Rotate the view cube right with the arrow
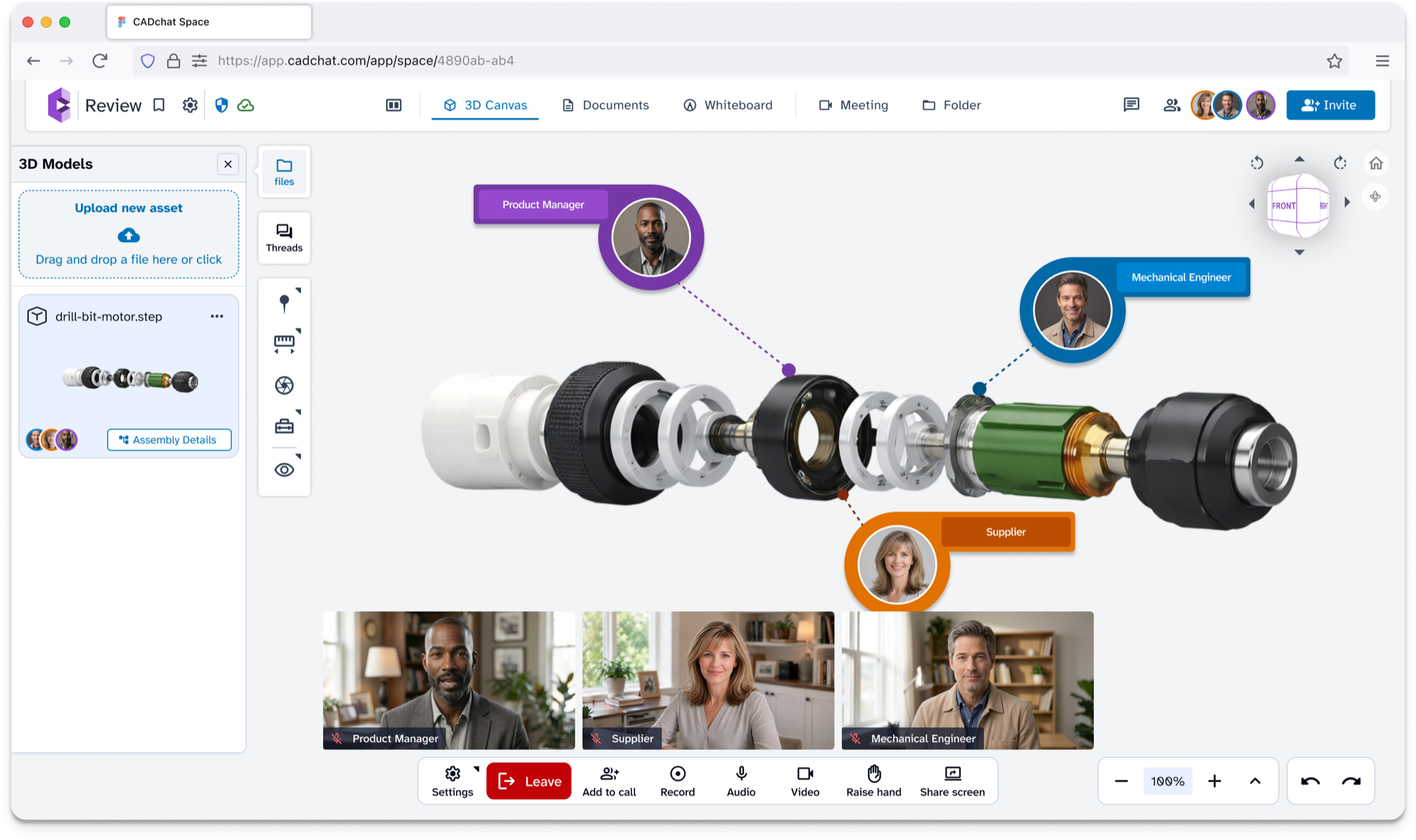The image size is (1416, 840). 1347,202
